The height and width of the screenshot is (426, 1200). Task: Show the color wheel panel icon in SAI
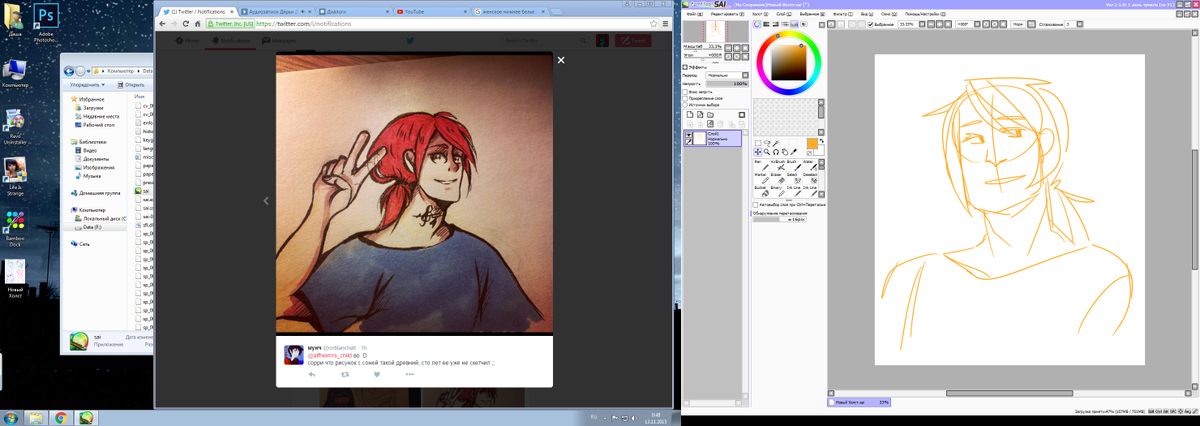point(757,24)
